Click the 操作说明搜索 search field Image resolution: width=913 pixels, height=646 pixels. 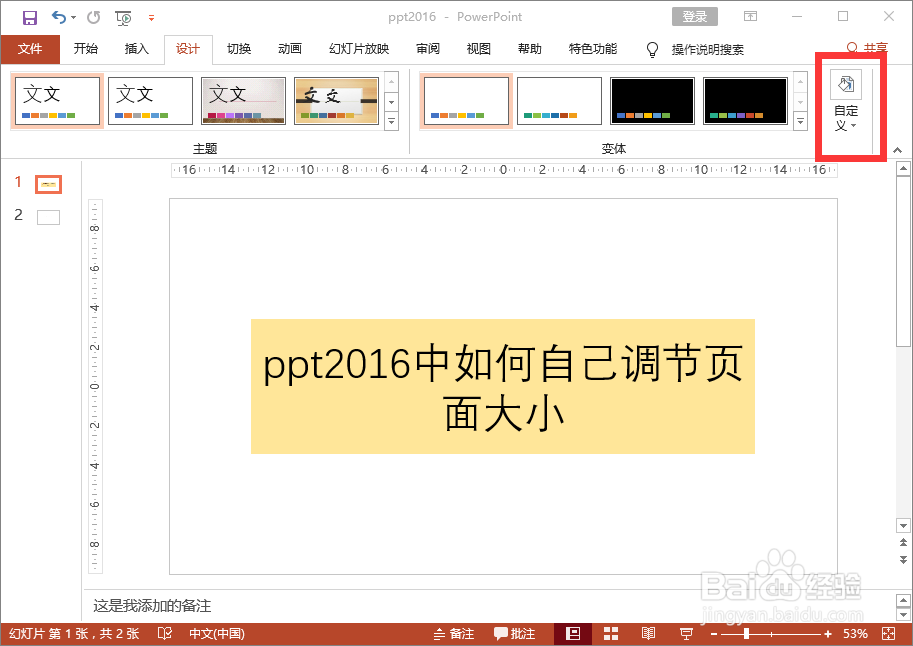707,50
